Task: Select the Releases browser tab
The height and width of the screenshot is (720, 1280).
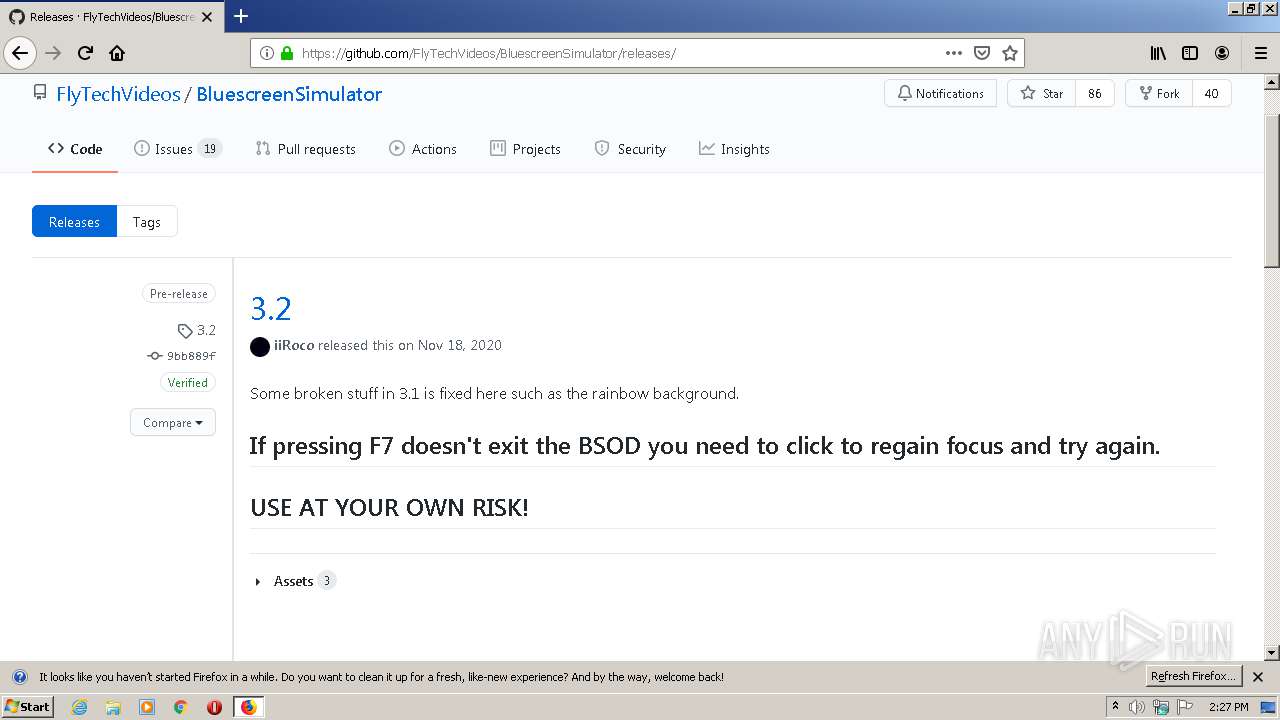Action: click(113, 16)
